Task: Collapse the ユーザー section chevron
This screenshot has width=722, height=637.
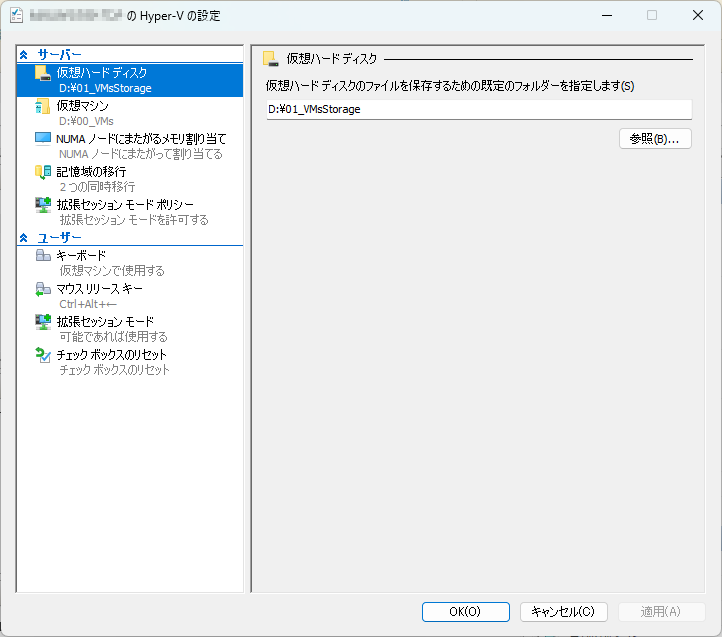Action: point(24,238)
